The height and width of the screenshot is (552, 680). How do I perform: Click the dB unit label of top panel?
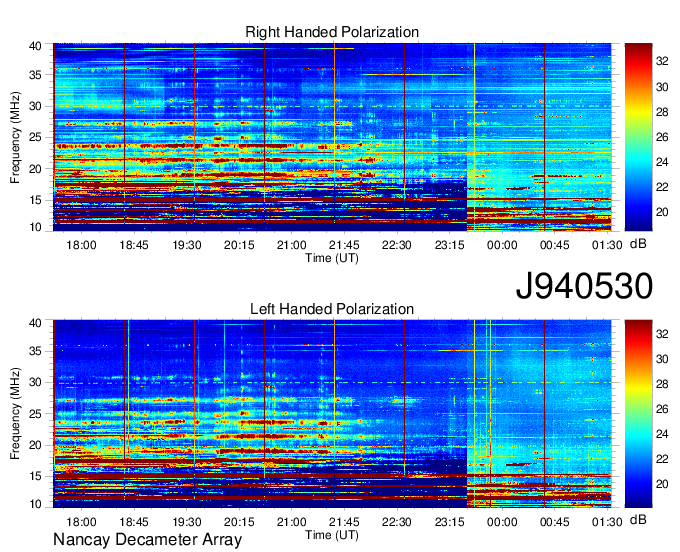pos(638,244)
